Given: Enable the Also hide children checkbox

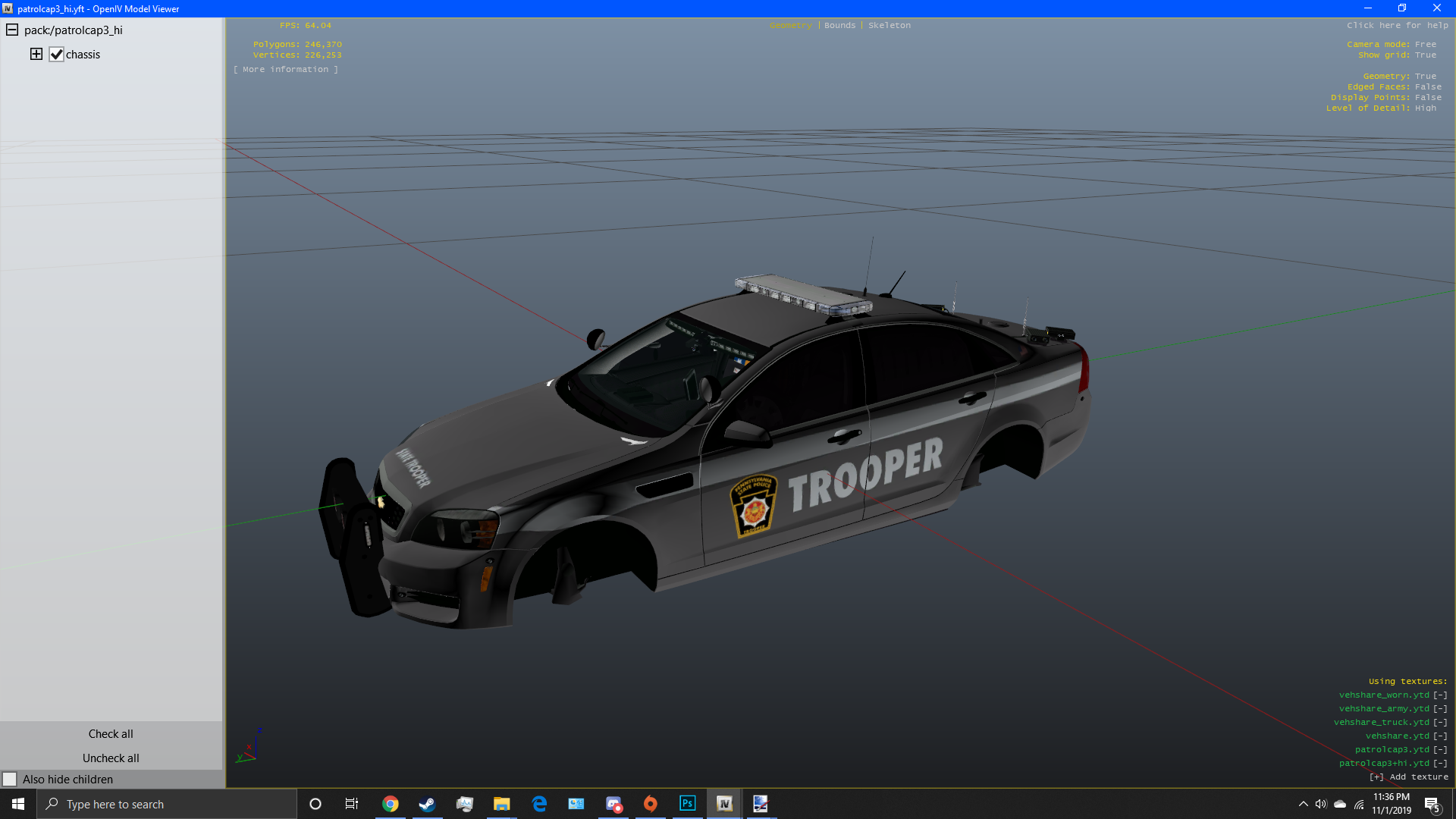Looking at the screenshot, I should tap(10, 780).
